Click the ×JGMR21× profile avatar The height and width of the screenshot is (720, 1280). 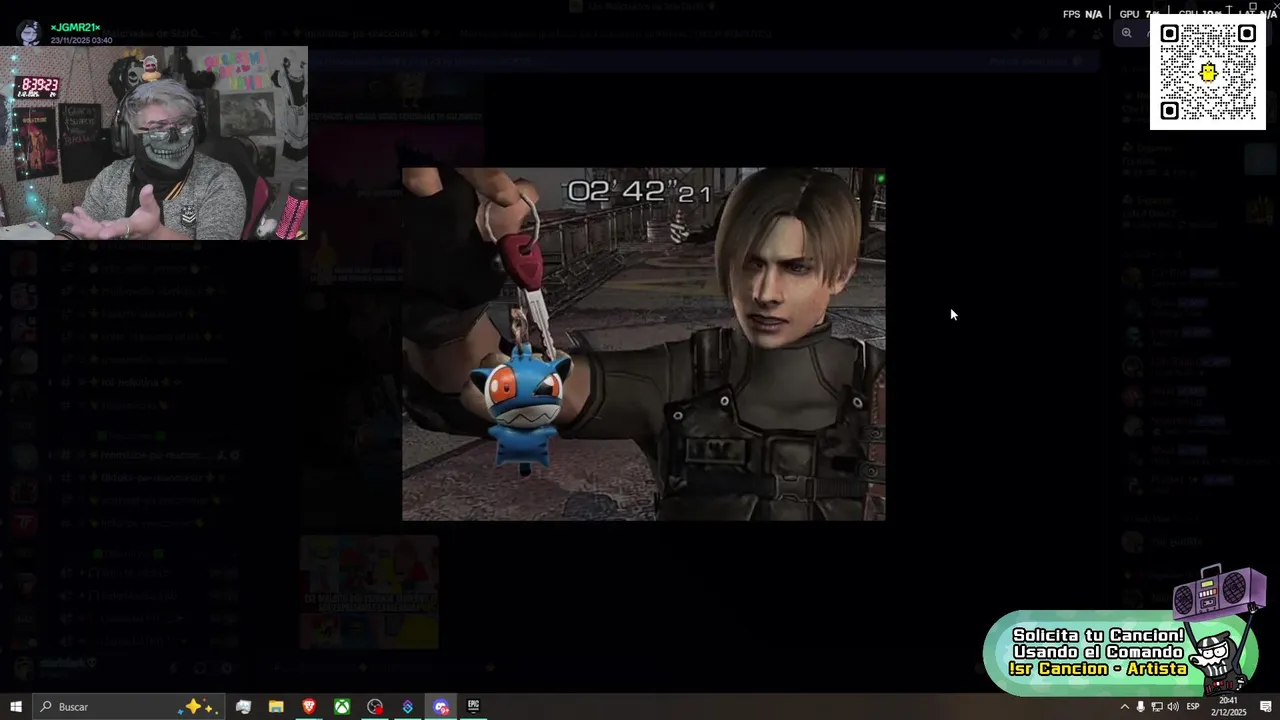tap(30, 33)
